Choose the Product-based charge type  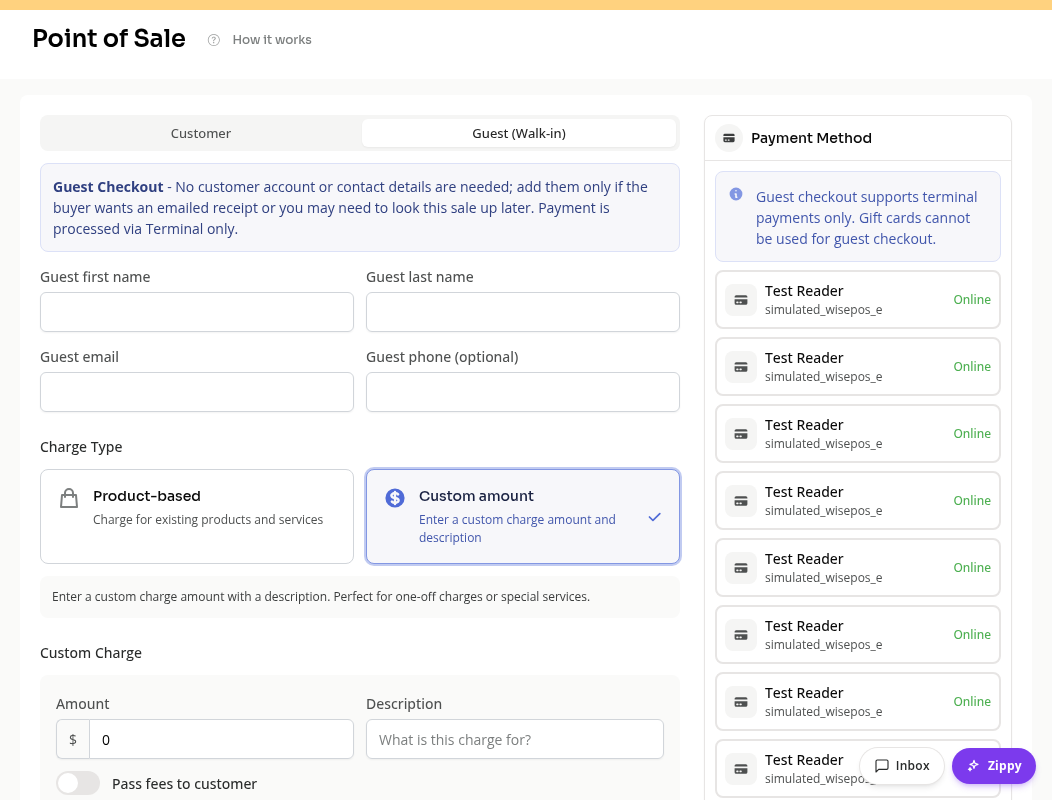(197, 516)
